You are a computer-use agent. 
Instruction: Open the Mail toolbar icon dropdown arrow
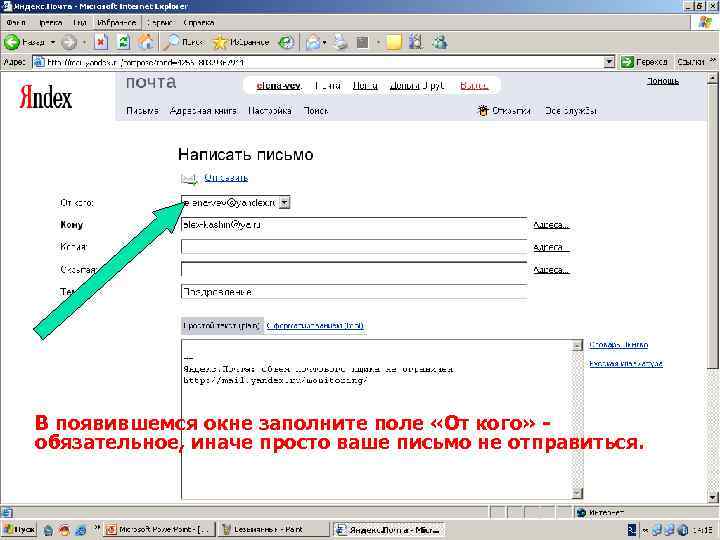coord(324,43)
